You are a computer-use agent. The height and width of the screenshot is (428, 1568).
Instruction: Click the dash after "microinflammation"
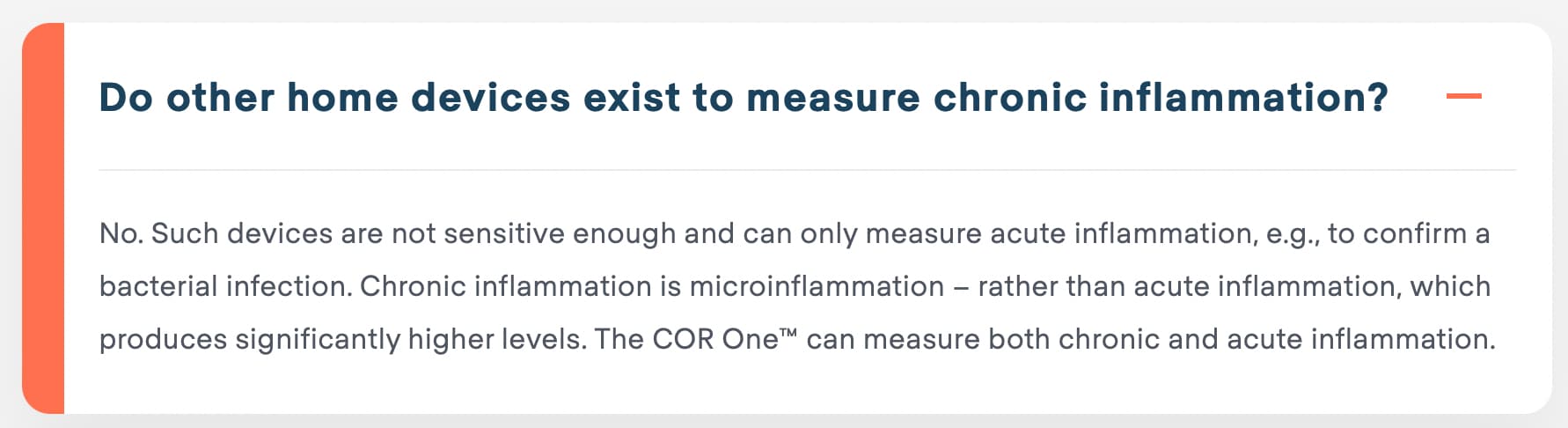[961, 287]
